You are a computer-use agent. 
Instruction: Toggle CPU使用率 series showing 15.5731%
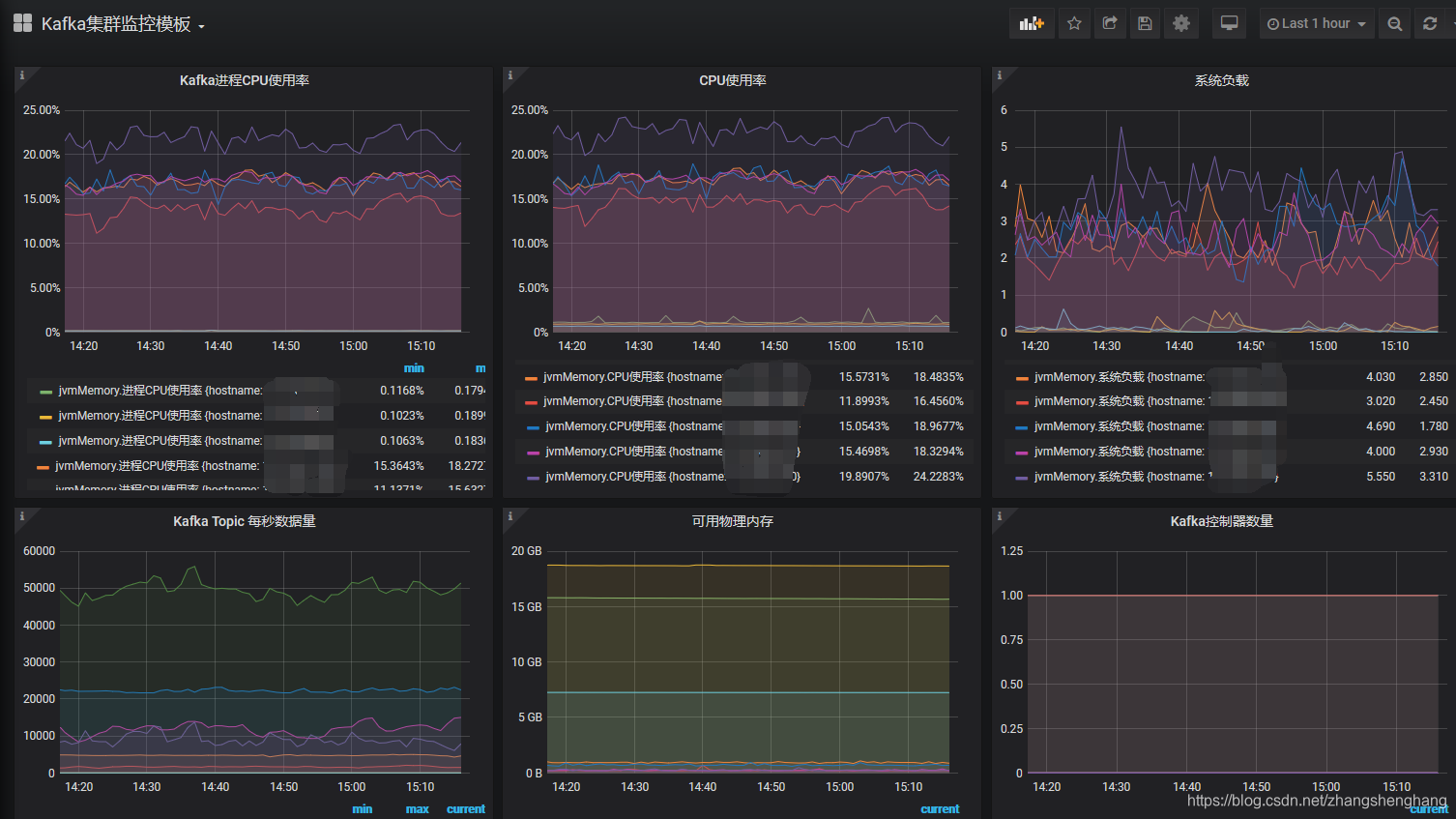(633, 377)
